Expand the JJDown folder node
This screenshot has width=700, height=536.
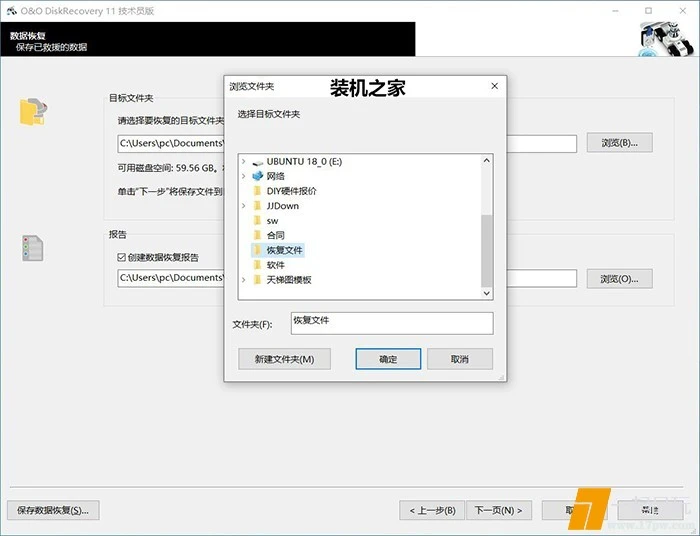tap(244, 206)
